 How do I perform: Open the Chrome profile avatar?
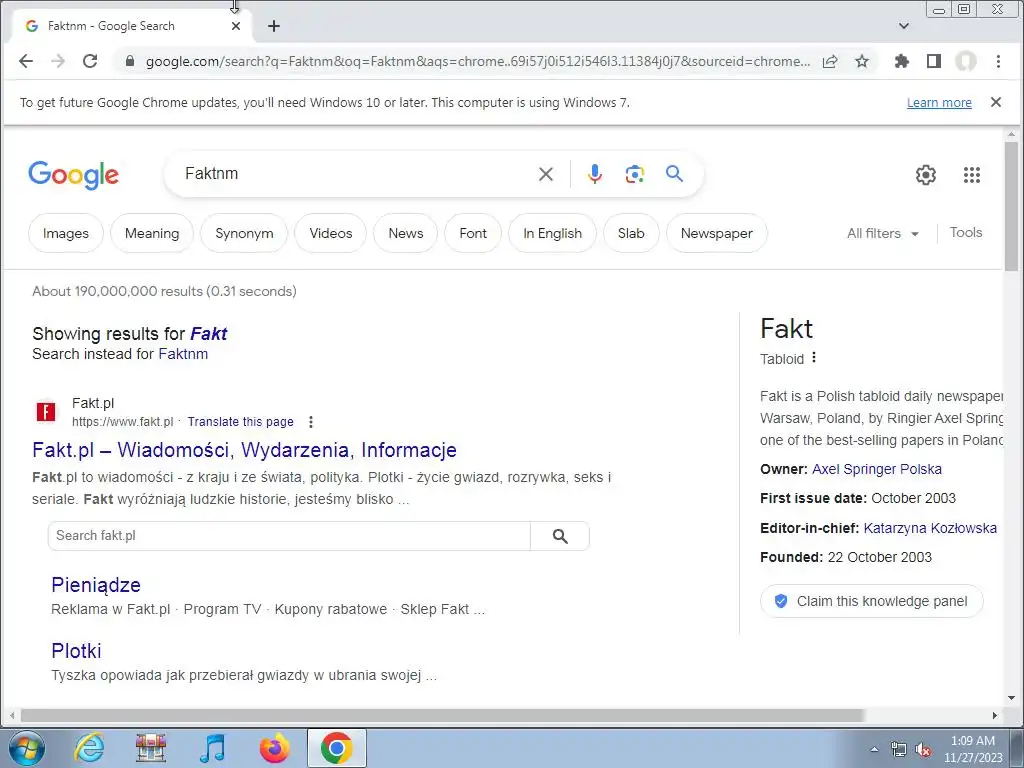(966, 61)
